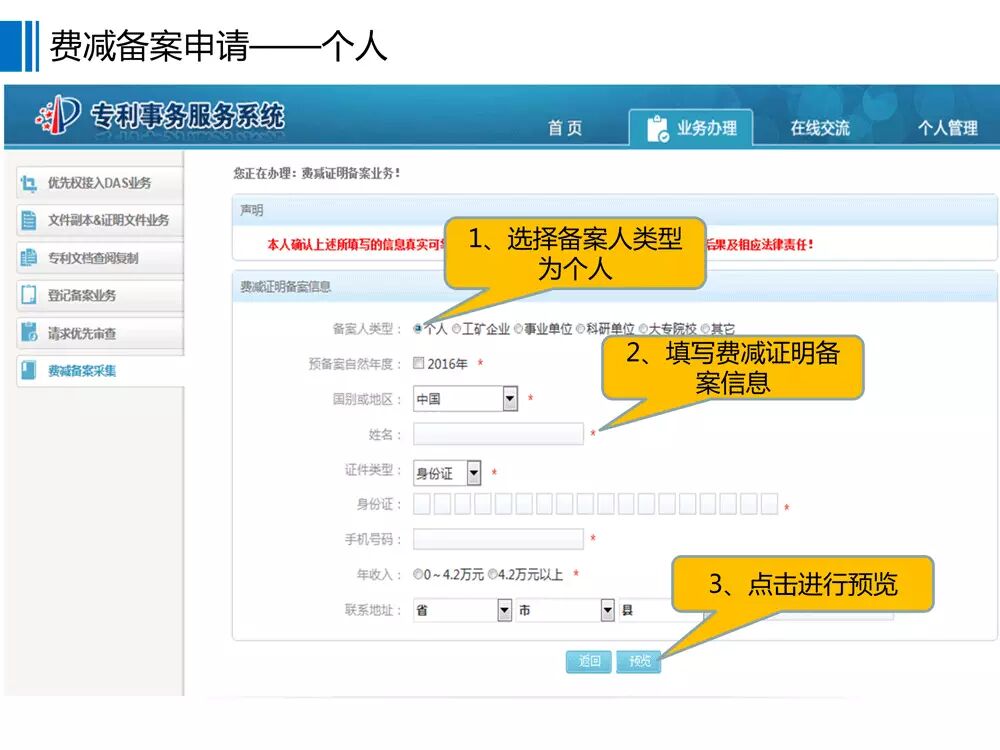The image size is (1000, 750).
Task: Open 费减备案采集 sidebar item
Action: 100,370
